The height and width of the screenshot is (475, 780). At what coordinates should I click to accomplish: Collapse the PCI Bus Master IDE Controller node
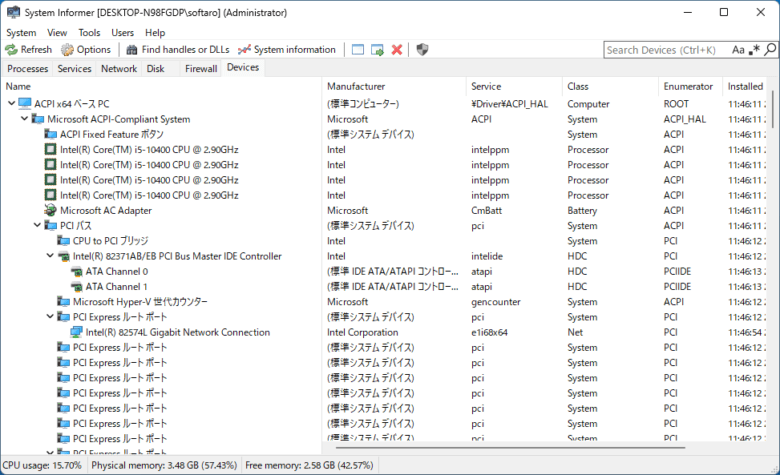pyautogui.click(x=50, y=256)
